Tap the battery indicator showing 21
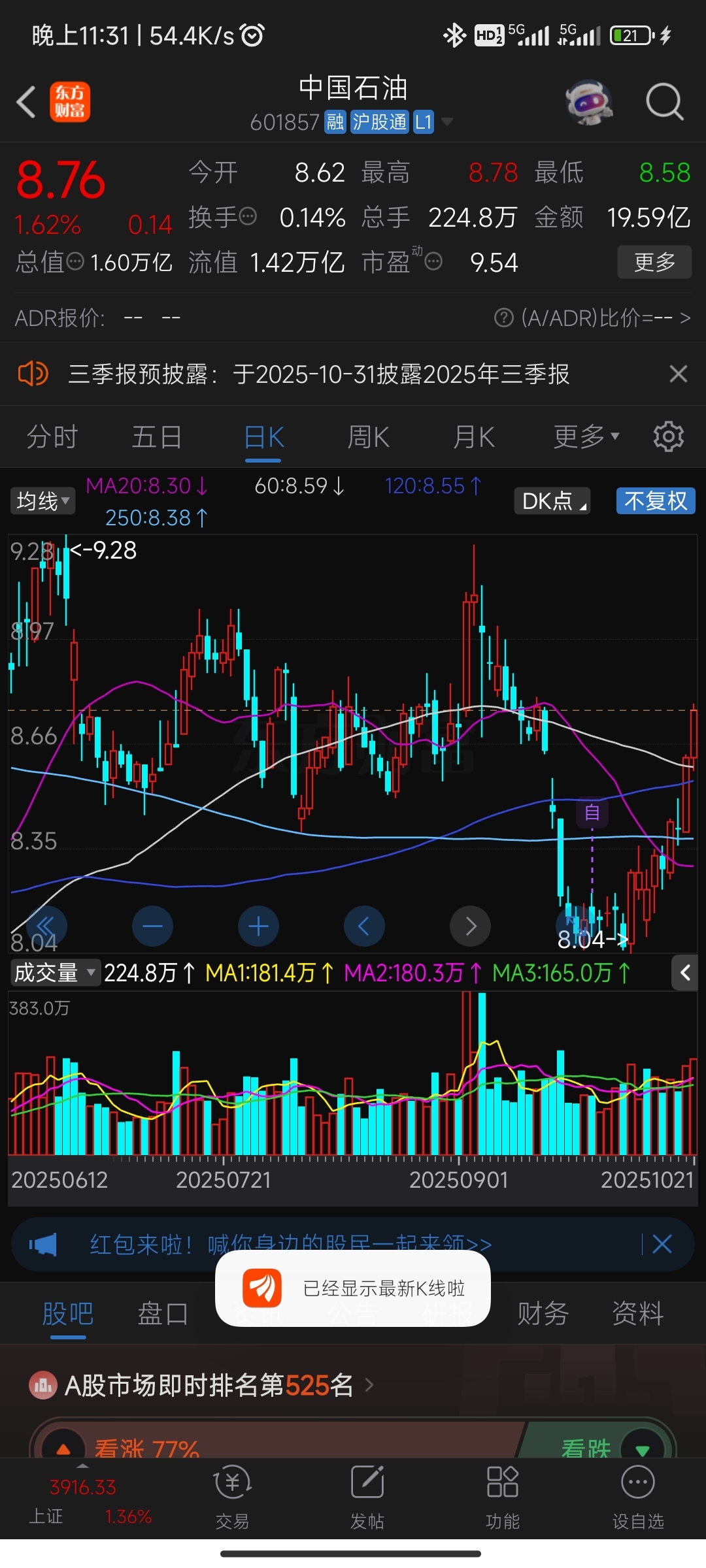 pyautogui.click(x=632, y=35)
